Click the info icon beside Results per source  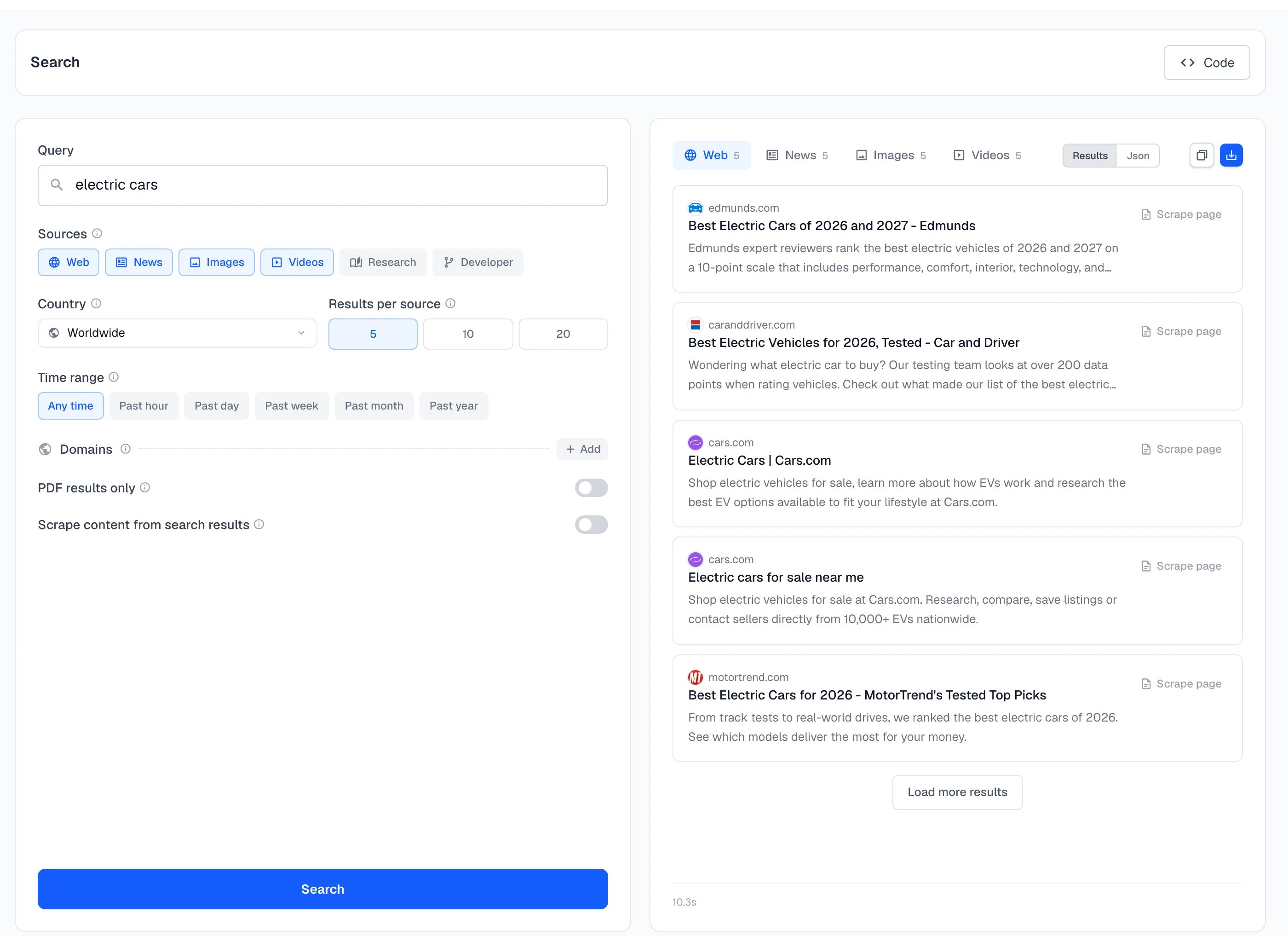click(x=450, y=303)
